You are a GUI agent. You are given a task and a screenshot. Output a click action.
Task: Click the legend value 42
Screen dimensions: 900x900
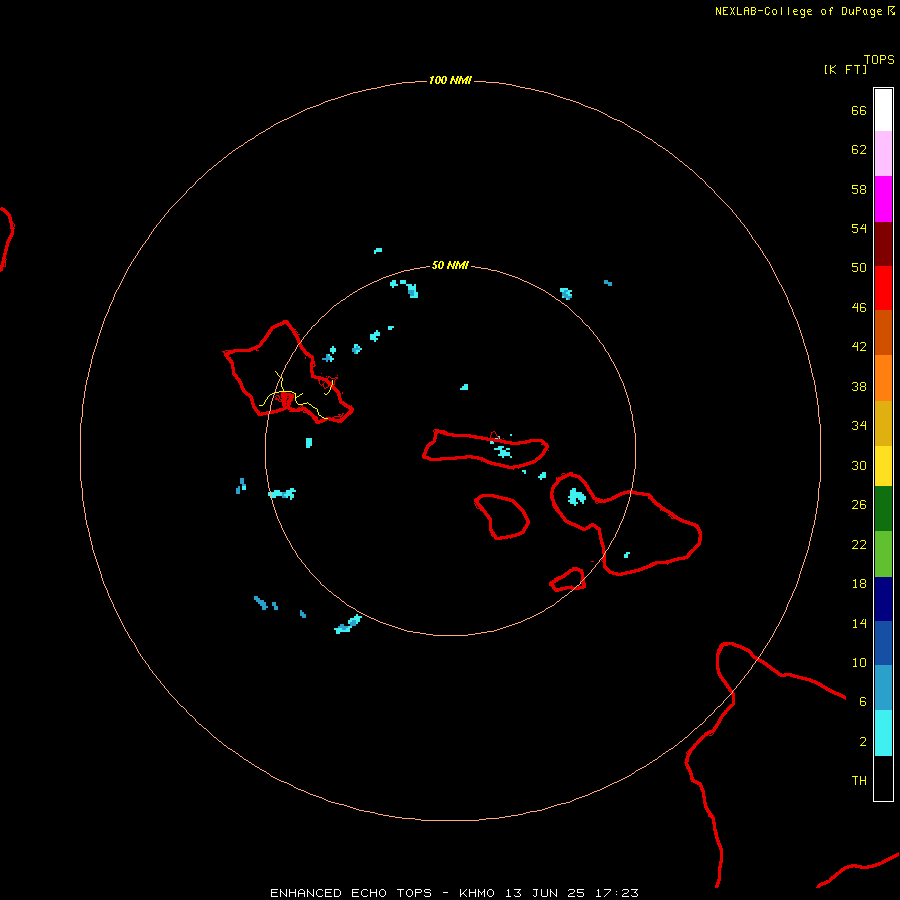tap(859, 347)
